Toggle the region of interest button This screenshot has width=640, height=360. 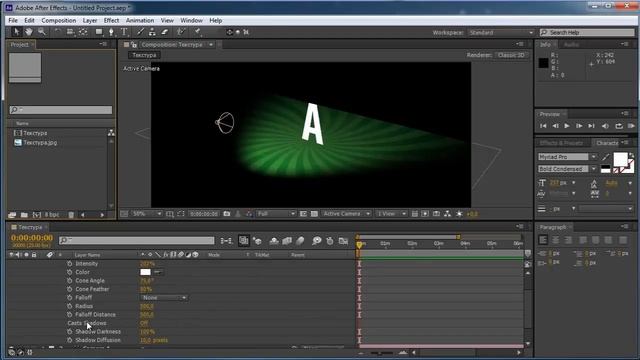click(x=303, y=214)
